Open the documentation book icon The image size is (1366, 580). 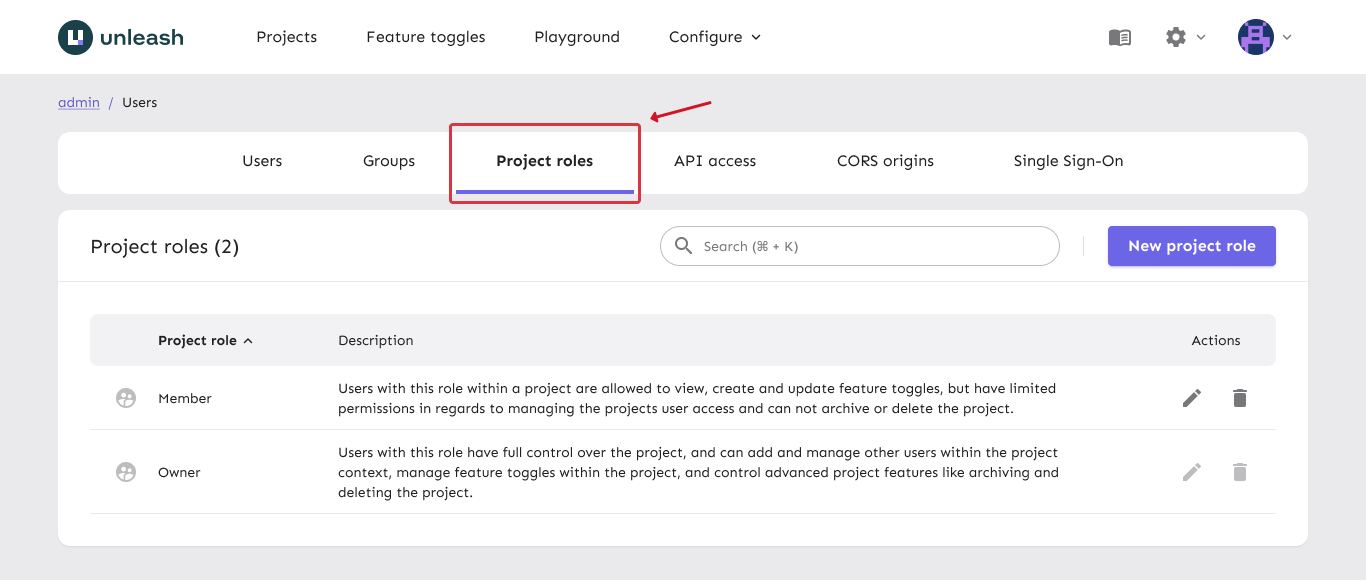coord(1120,37)
